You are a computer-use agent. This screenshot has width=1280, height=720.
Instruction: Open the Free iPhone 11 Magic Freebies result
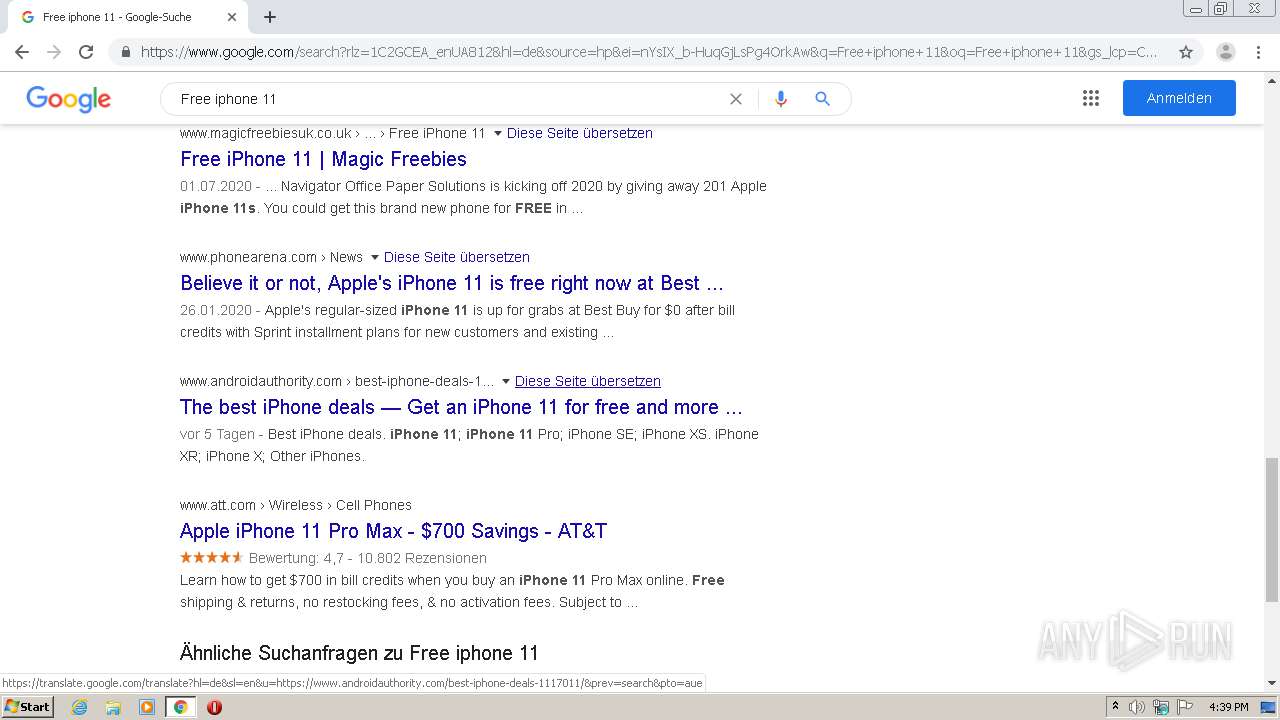coord(323,159)
